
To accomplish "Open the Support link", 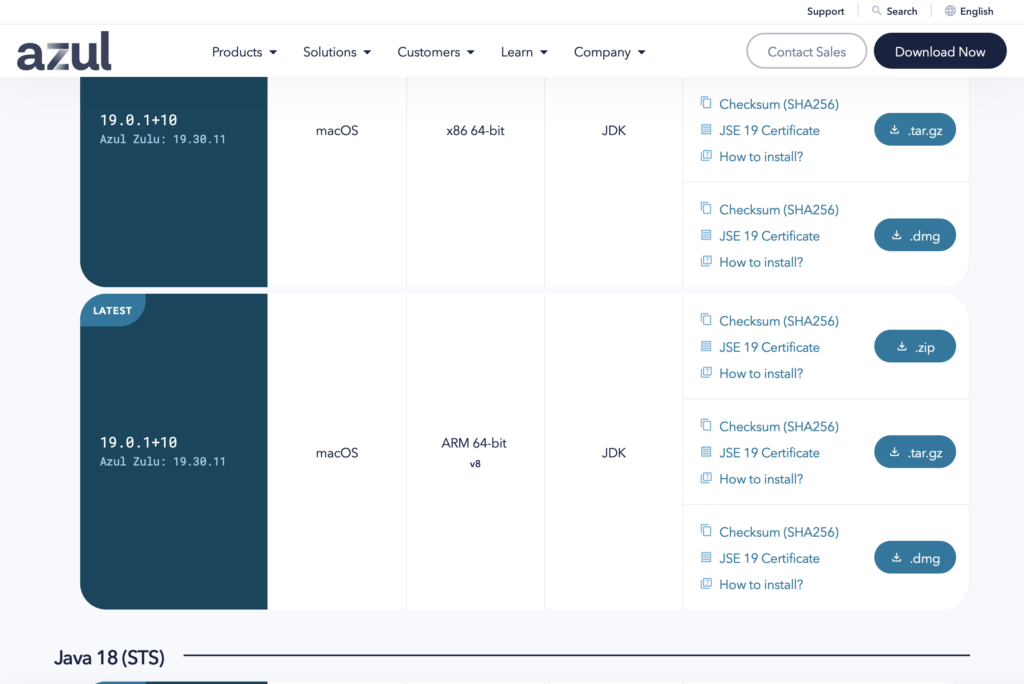I will coord(825,11).
